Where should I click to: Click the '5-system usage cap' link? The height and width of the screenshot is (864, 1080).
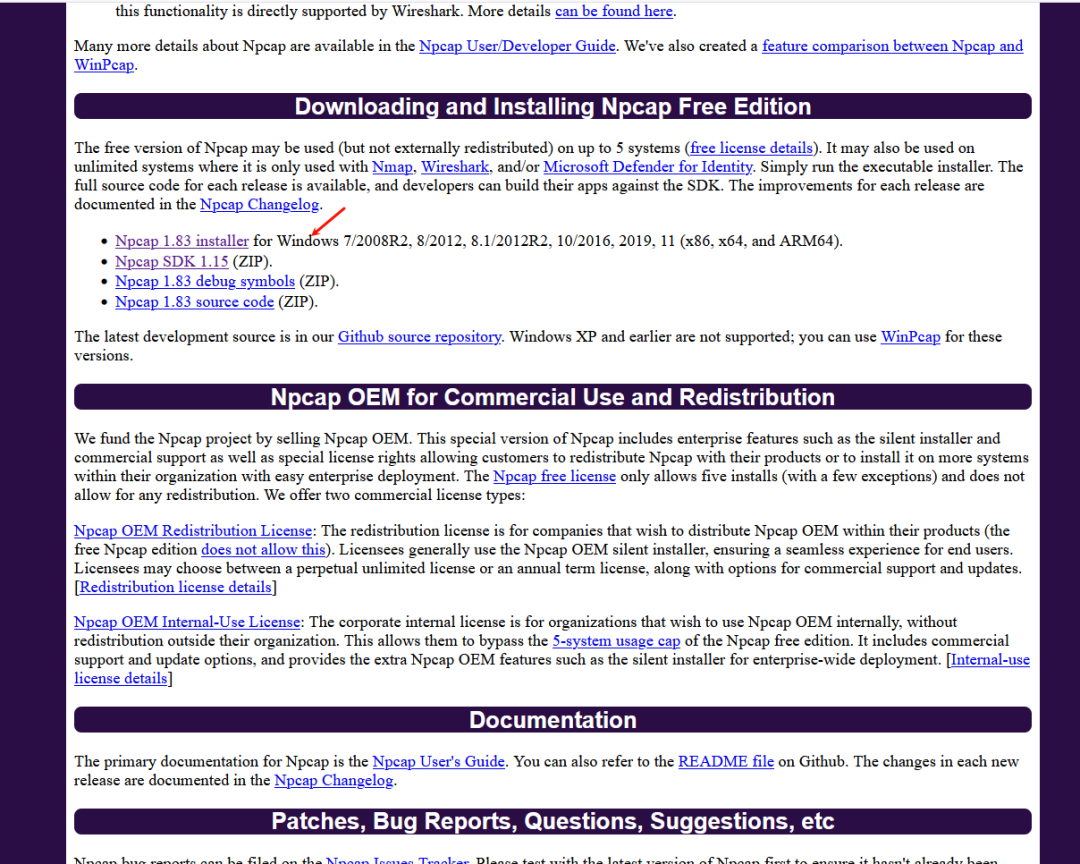pyautogui.click(x=616, y=641)
